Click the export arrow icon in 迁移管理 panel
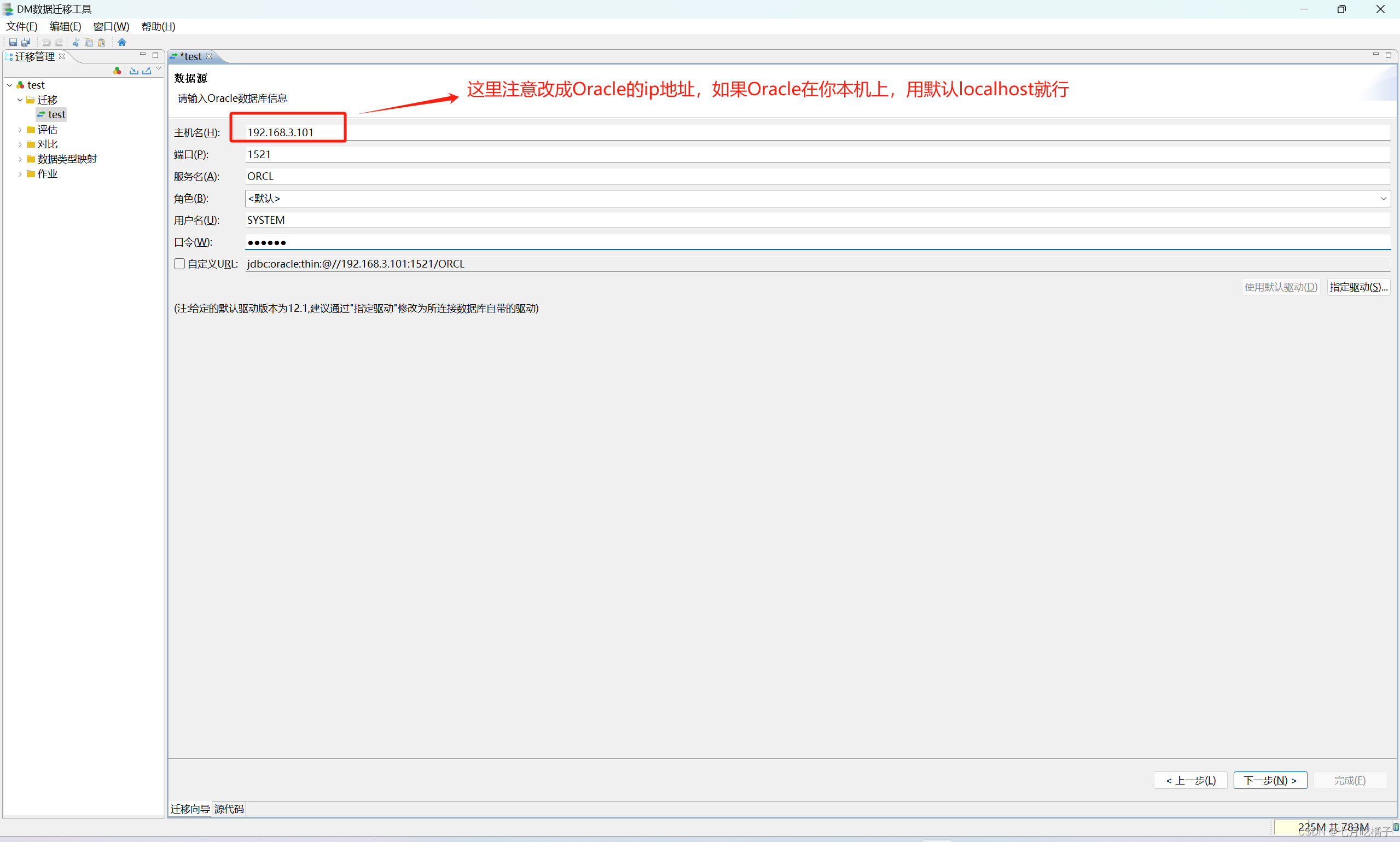 coord(147,71)
